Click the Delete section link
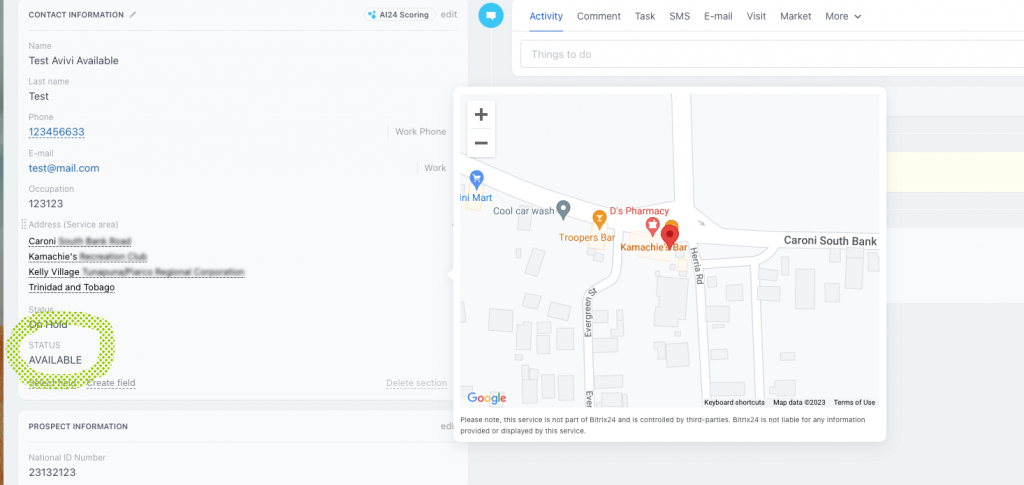 click(417, 383)
